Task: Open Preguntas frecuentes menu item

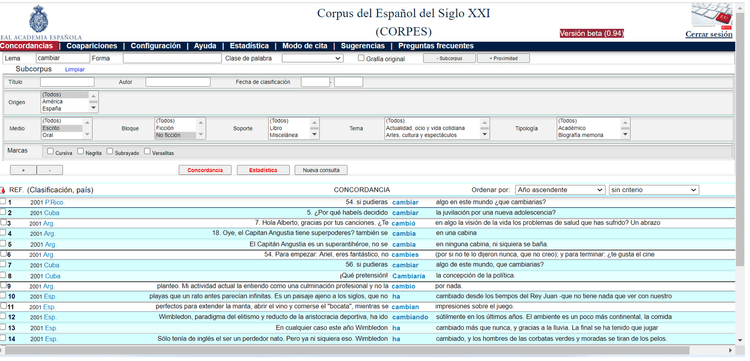Action: pos(436,46)
